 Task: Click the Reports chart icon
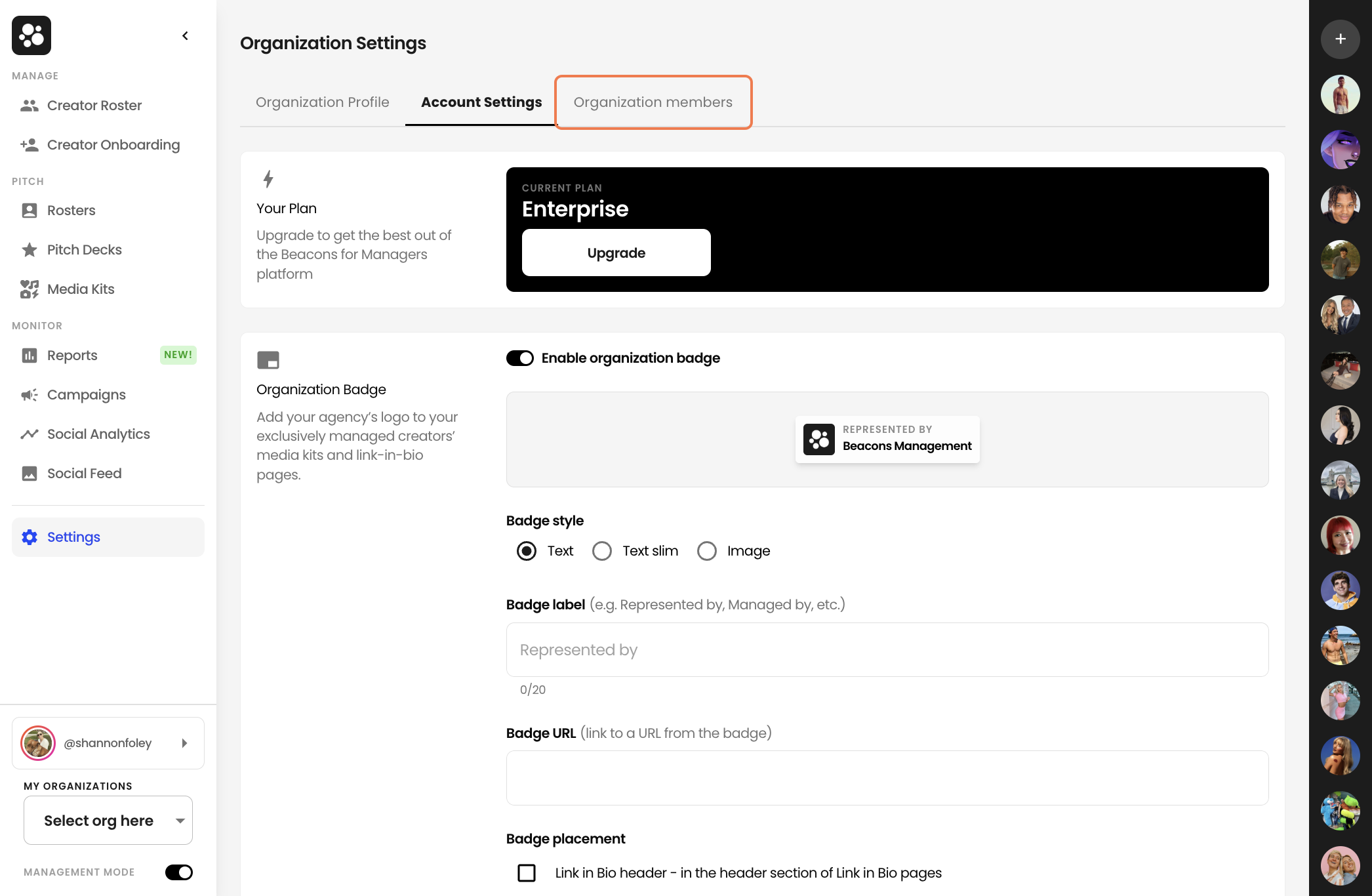pos(30,356)
